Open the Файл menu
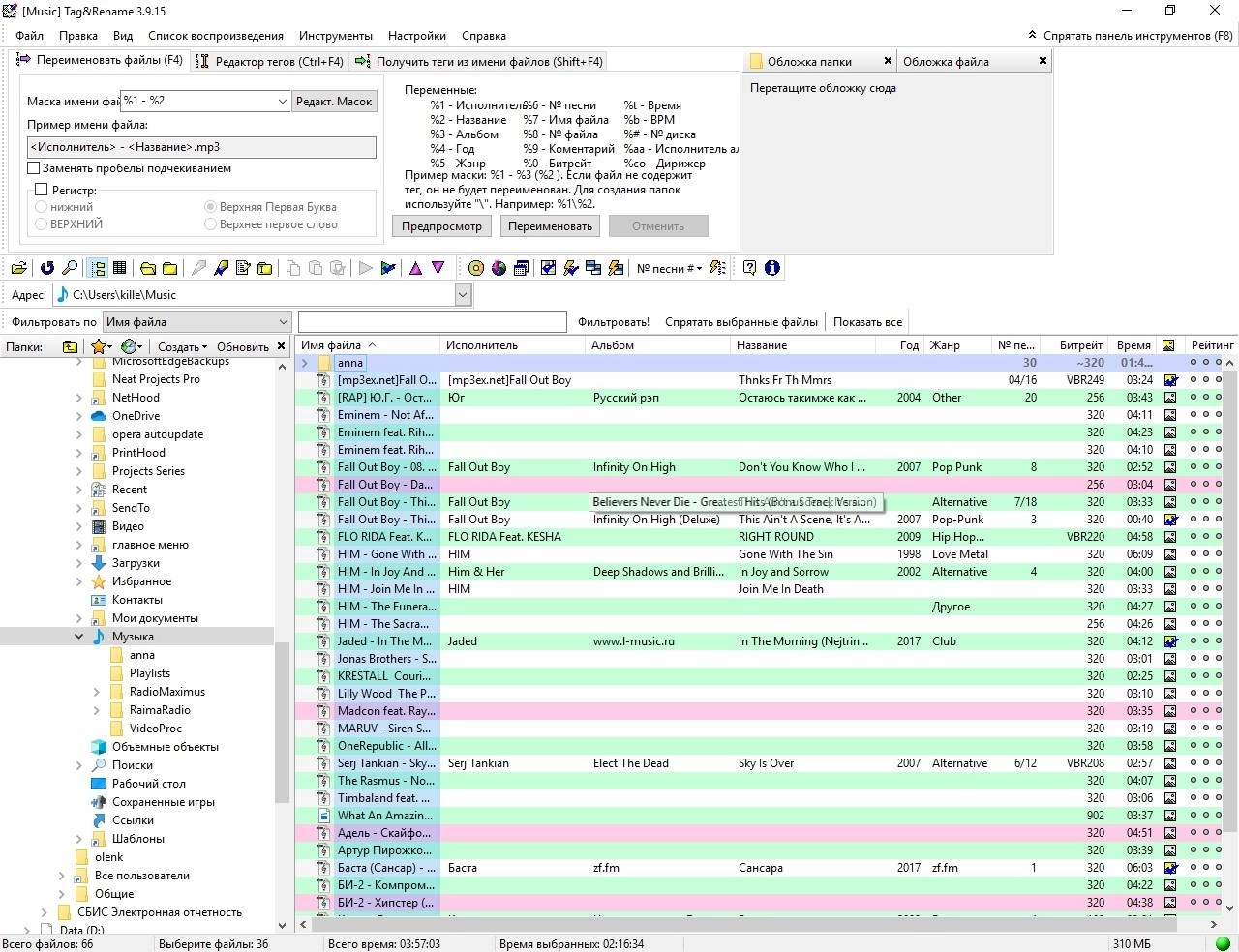Viewport: 1239px width, 952px height. (x=29, y=36)
